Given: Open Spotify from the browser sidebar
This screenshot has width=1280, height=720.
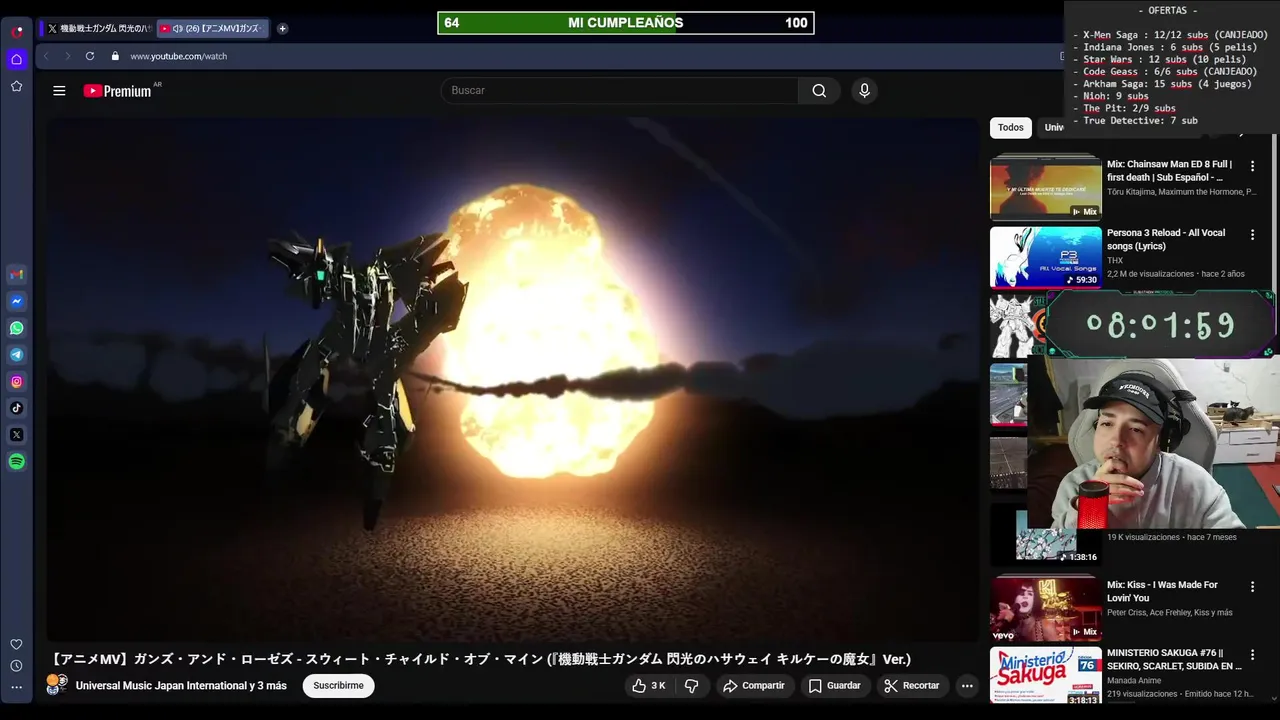Looking at the screenshot, I should (17, 461).
